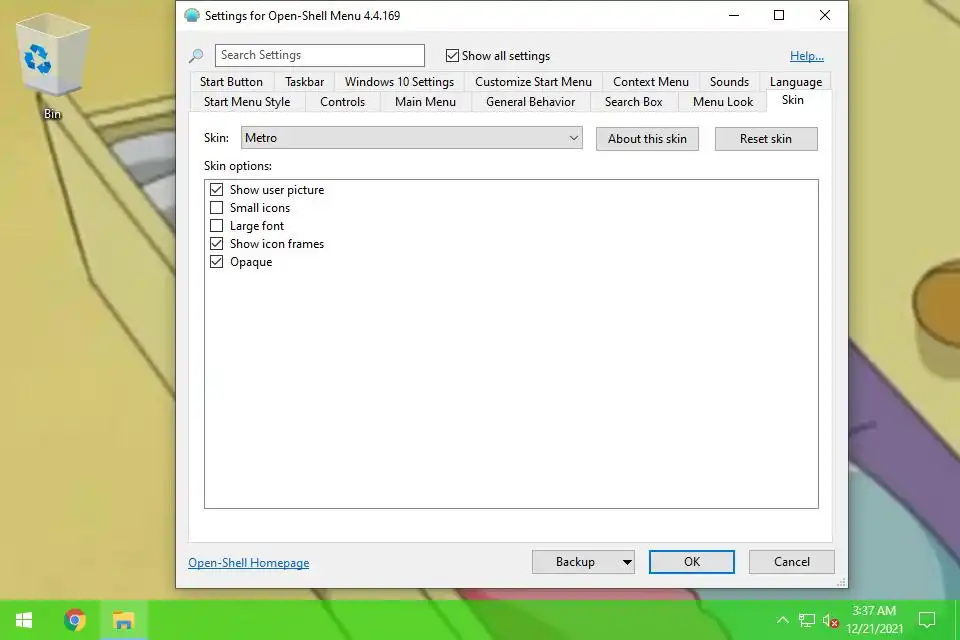Open network status tray icon
Screen dimensions: 960x640
(x=807, y=620)
